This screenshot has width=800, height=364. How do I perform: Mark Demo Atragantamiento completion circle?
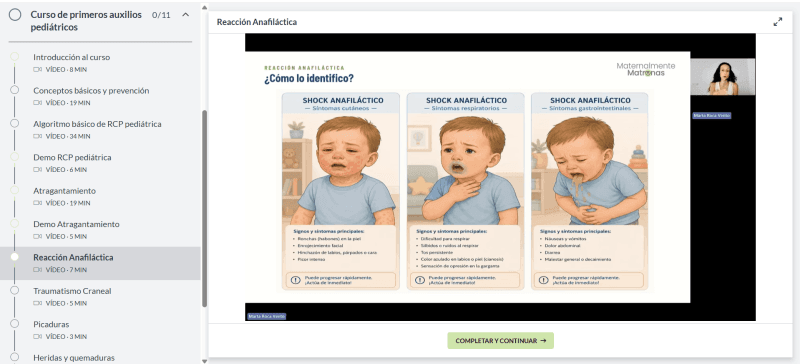tap(14, 224)
